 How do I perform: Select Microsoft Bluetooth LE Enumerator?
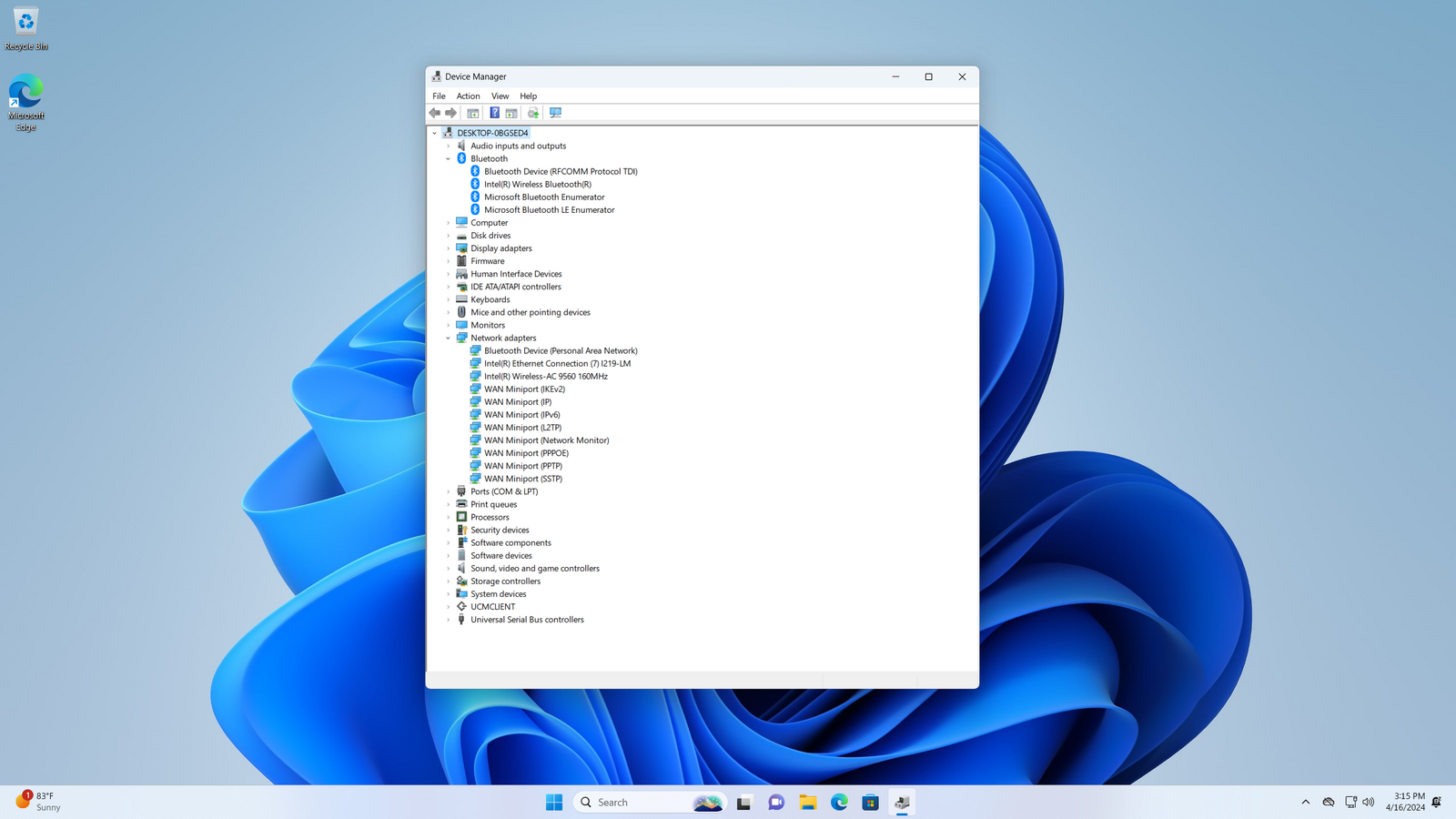click(x=550, y=210)
